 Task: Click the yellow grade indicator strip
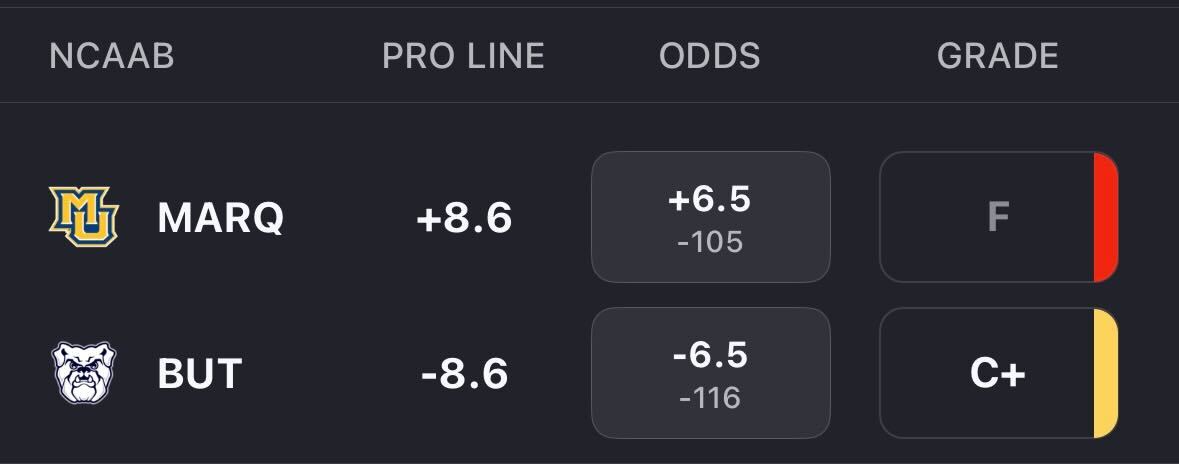tap(1106, 373)
